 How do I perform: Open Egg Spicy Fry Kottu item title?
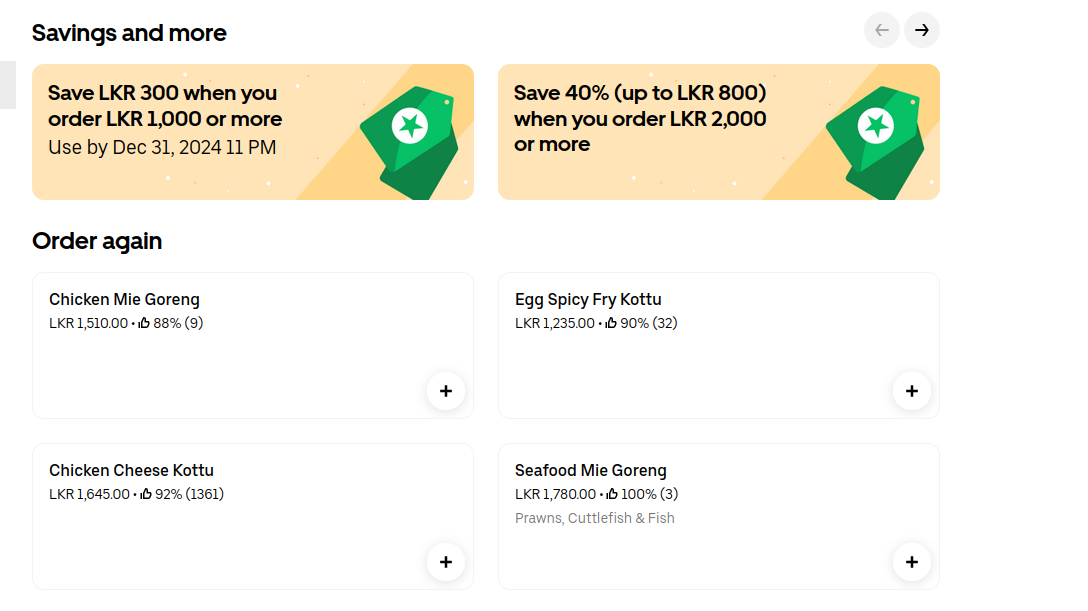(588, 300)
